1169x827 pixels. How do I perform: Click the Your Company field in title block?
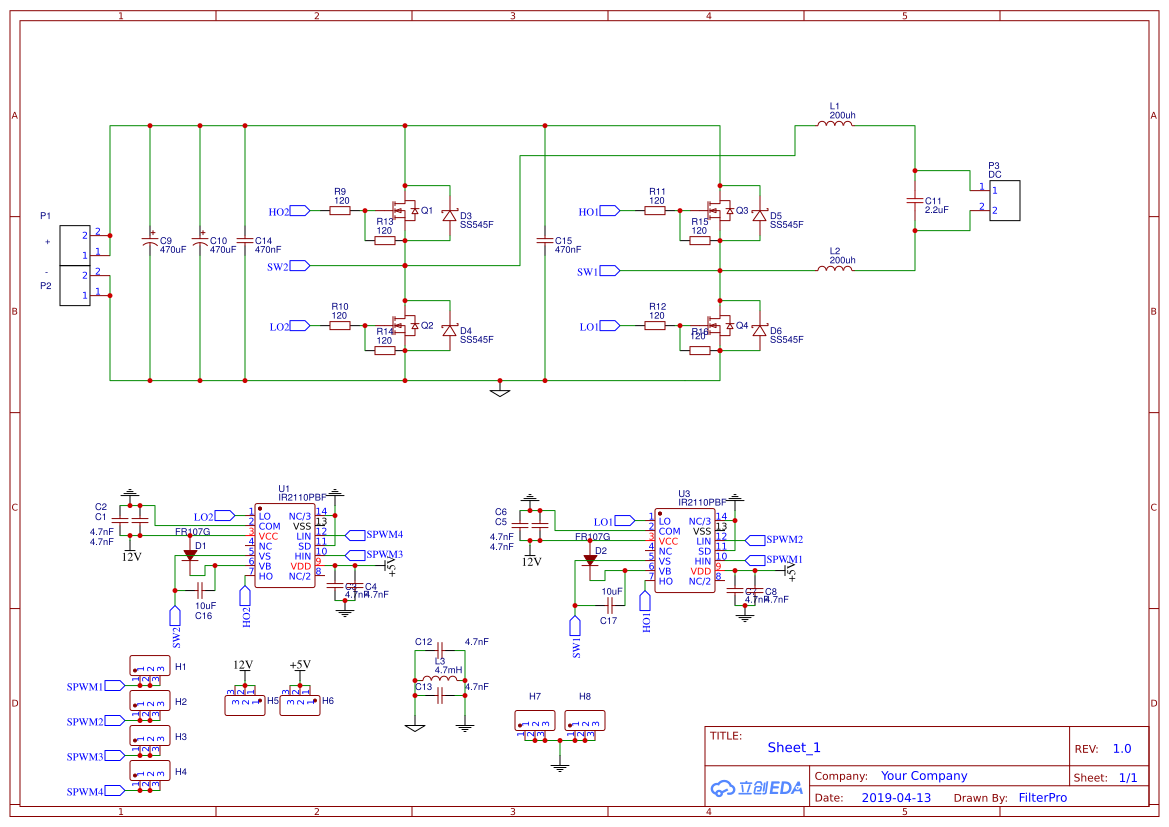[x=923, y=776]
